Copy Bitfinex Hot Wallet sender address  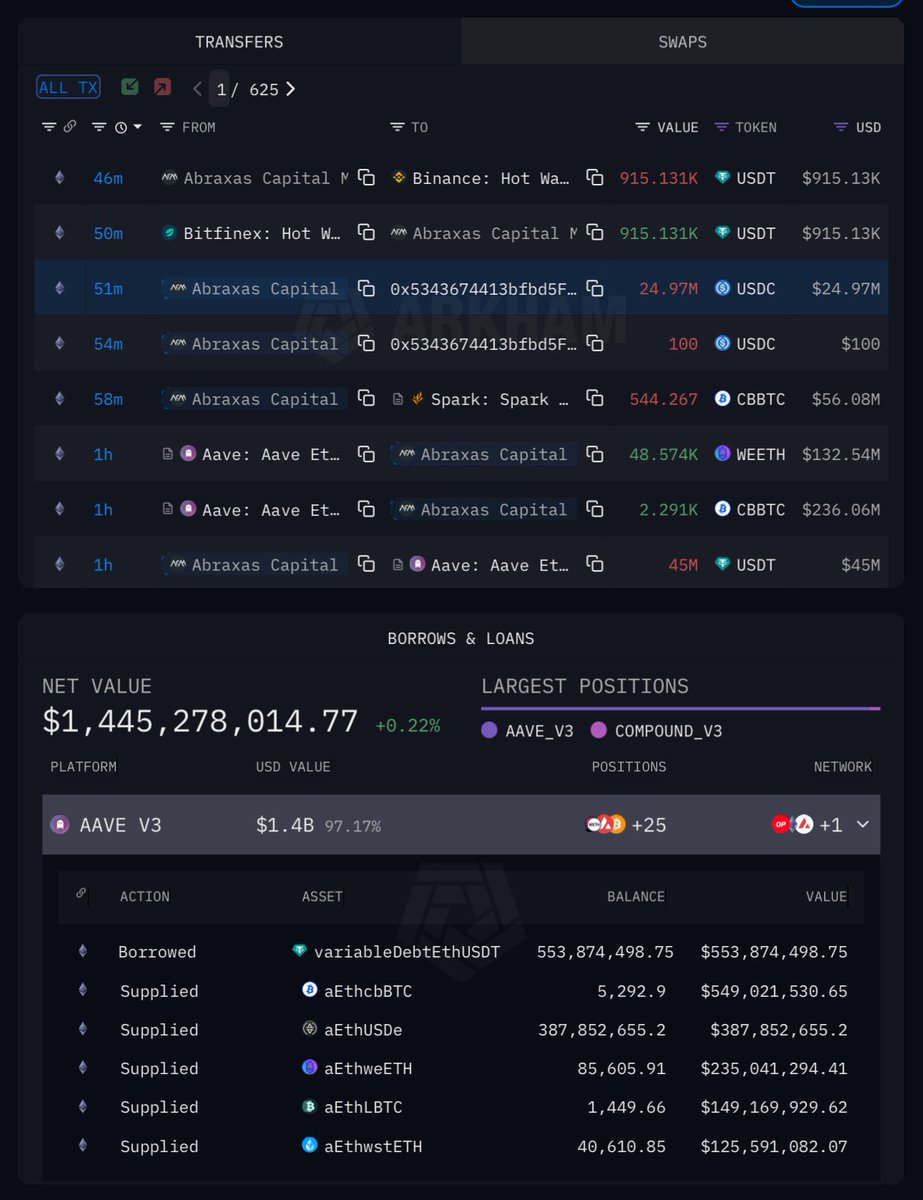click(367, 233)
